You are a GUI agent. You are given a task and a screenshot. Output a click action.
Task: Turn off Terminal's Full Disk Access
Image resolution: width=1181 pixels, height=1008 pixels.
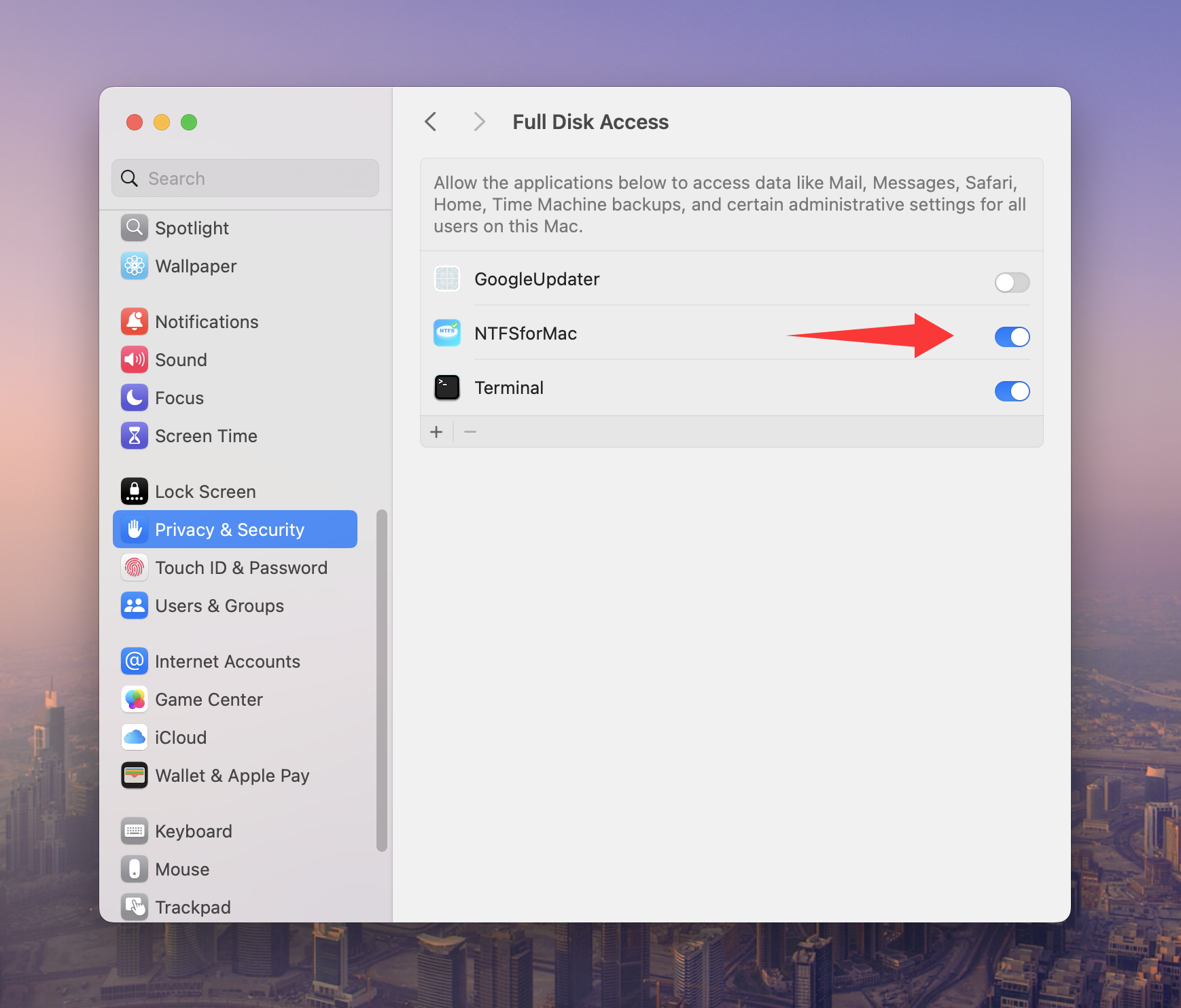[x=1012, y=391]
